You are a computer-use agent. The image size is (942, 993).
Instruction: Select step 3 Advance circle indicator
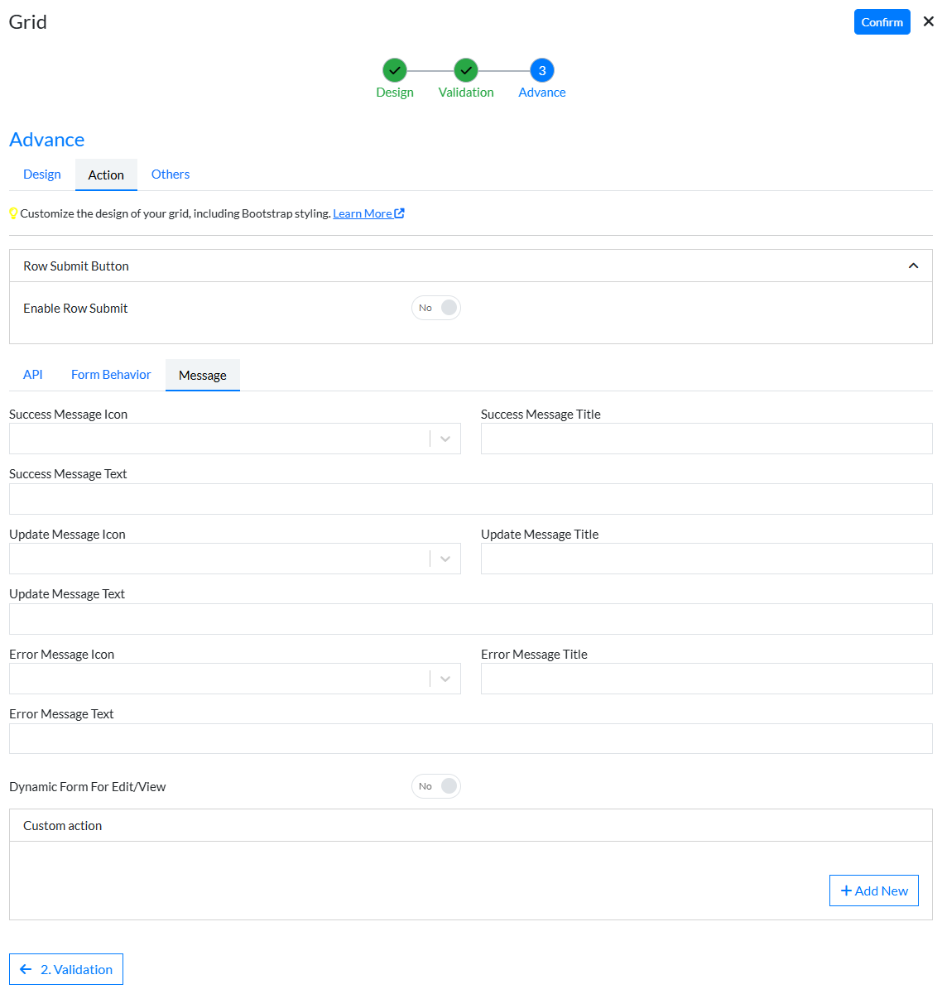pos(541,70)
